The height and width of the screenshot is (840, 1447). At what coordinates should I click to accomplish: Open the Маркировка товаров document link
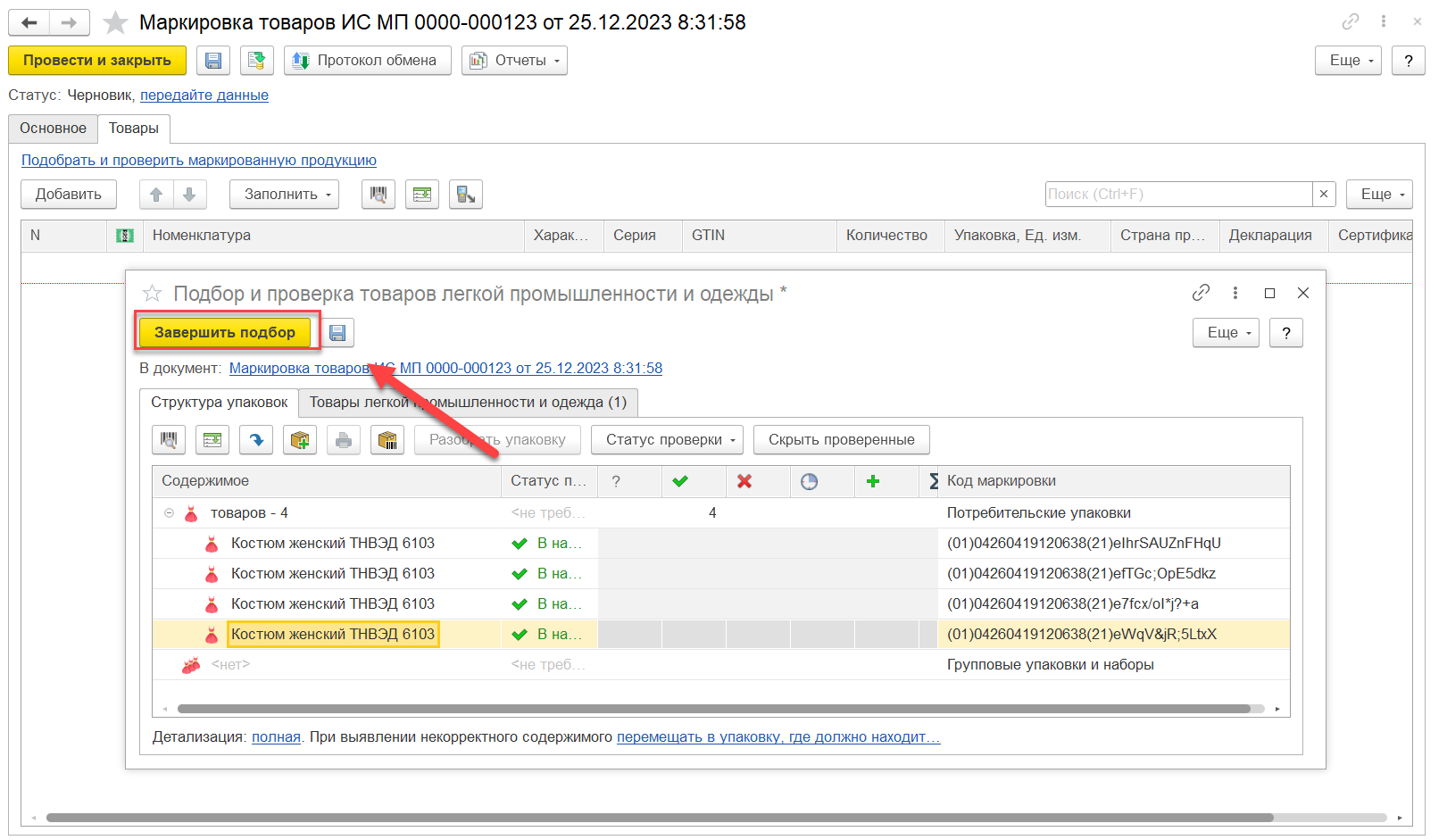[x=445, y=369]
